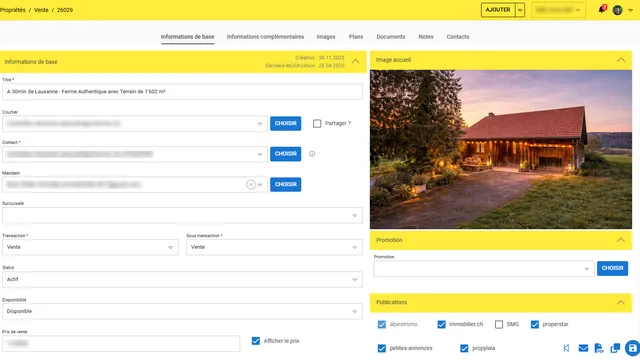The height and width of the screenshot is (360, 640).
Task: Collapse the Publications panel
Action: click(x=621, y=302)
